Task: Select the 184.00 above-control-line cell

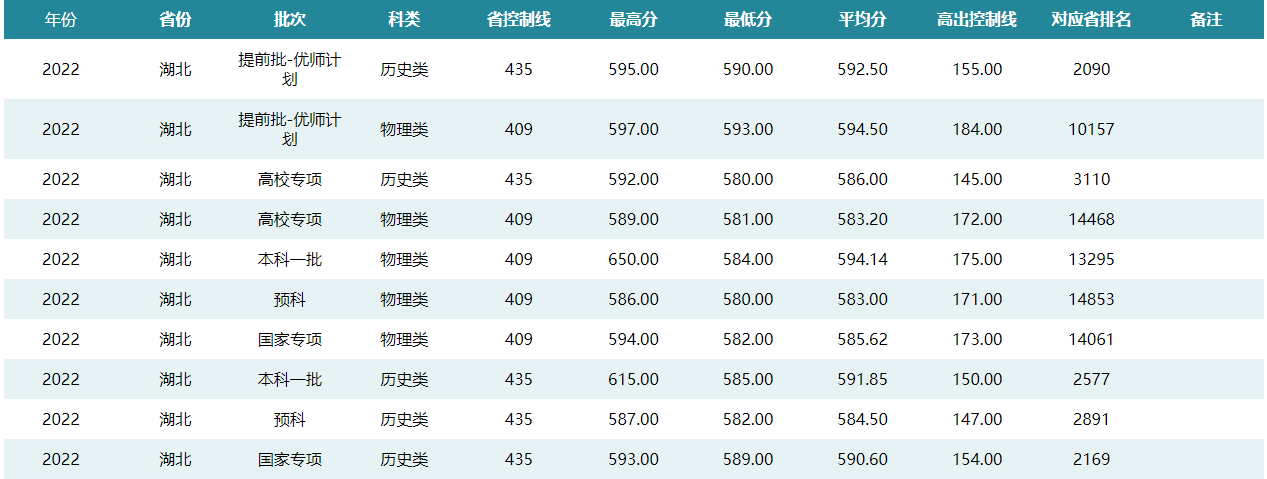Action: 977,129
